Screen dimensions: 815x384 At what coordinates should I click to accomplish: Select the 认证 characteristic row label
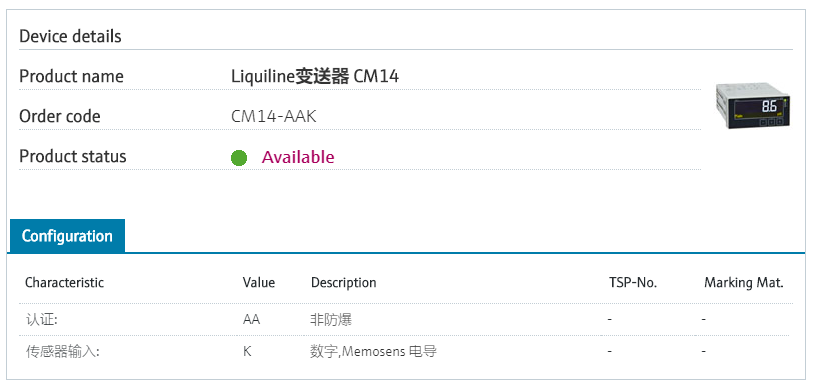click(x=42, y=319)
